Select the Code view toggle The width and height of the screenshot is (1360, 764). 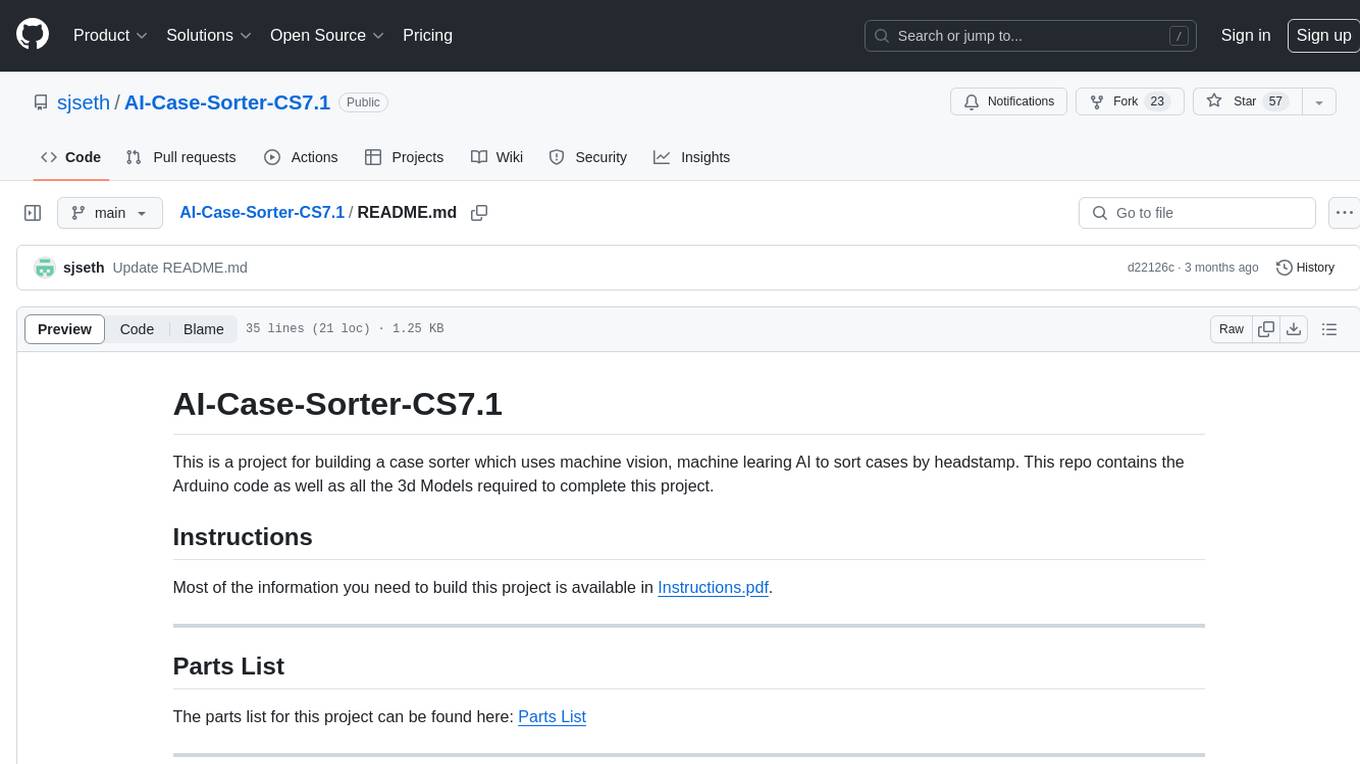137,329
